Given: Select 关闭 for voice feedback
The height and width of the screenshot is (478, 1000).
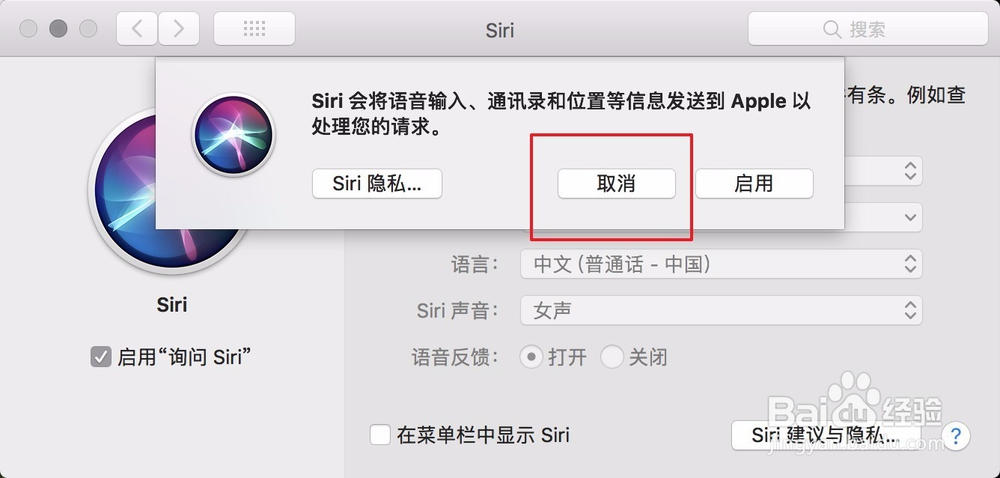Looking at the screenshot, I should tap(612, 357).
